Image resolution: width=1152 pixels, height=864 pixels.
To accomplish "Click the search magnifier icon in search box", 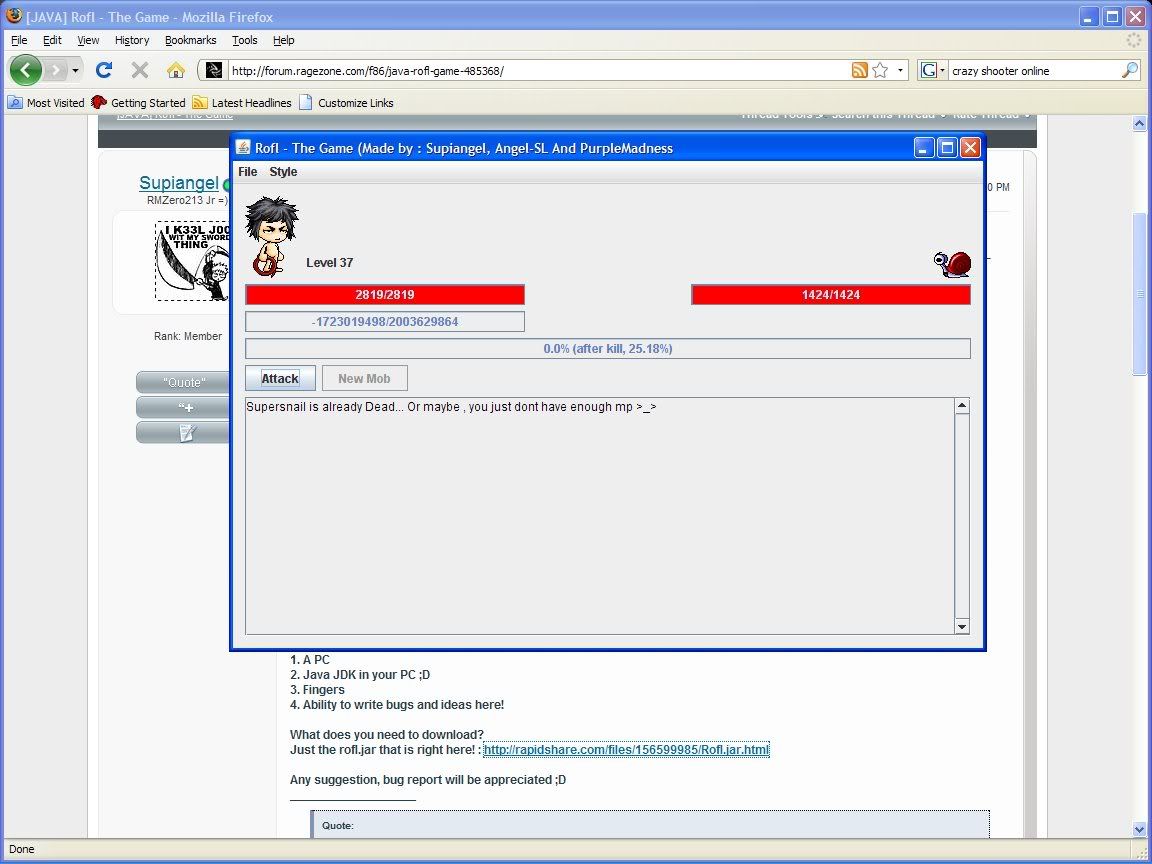I will click(x=1129, y=70).
